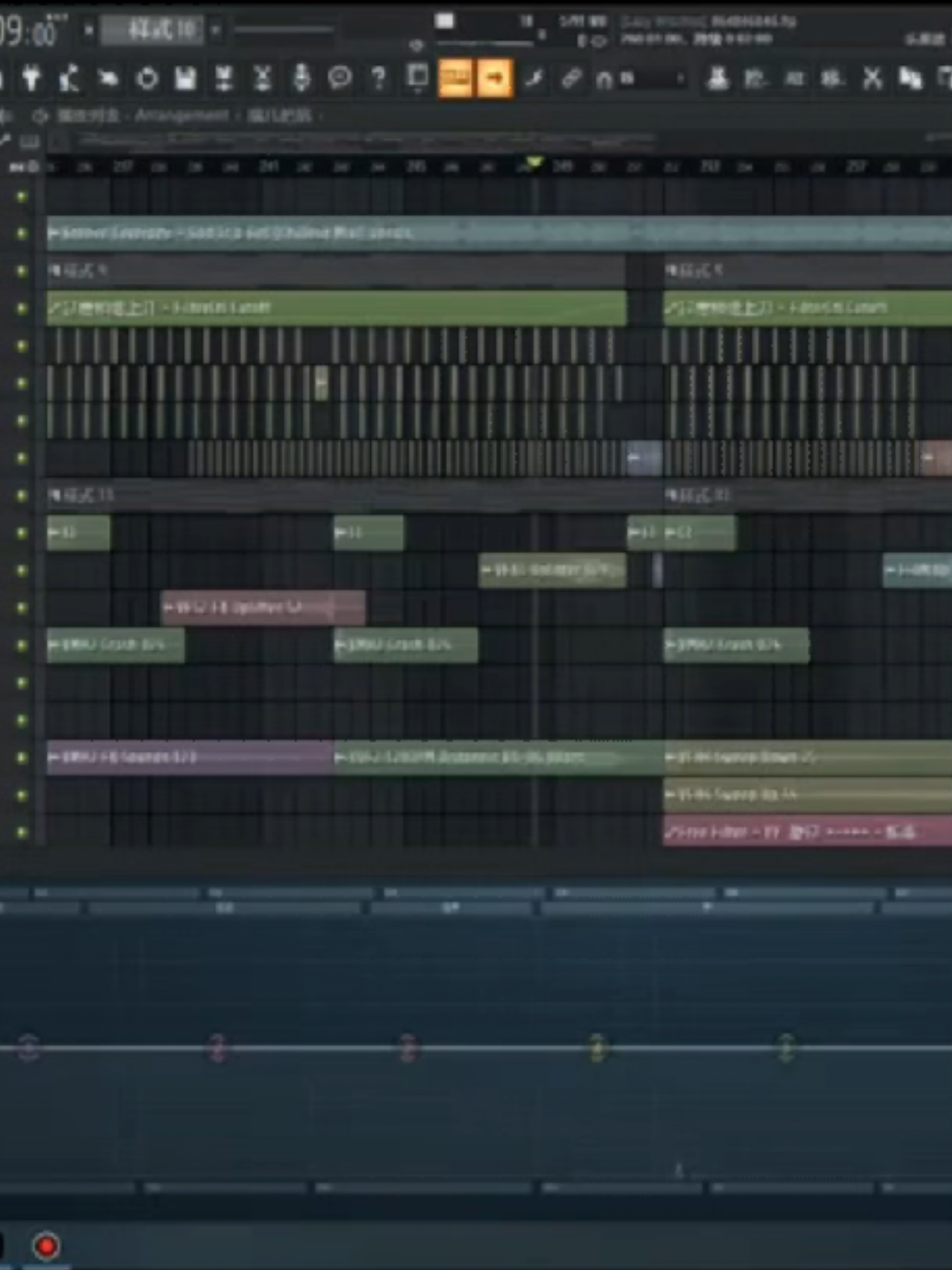Click the time display showing 09:00

tap(30, 31)
